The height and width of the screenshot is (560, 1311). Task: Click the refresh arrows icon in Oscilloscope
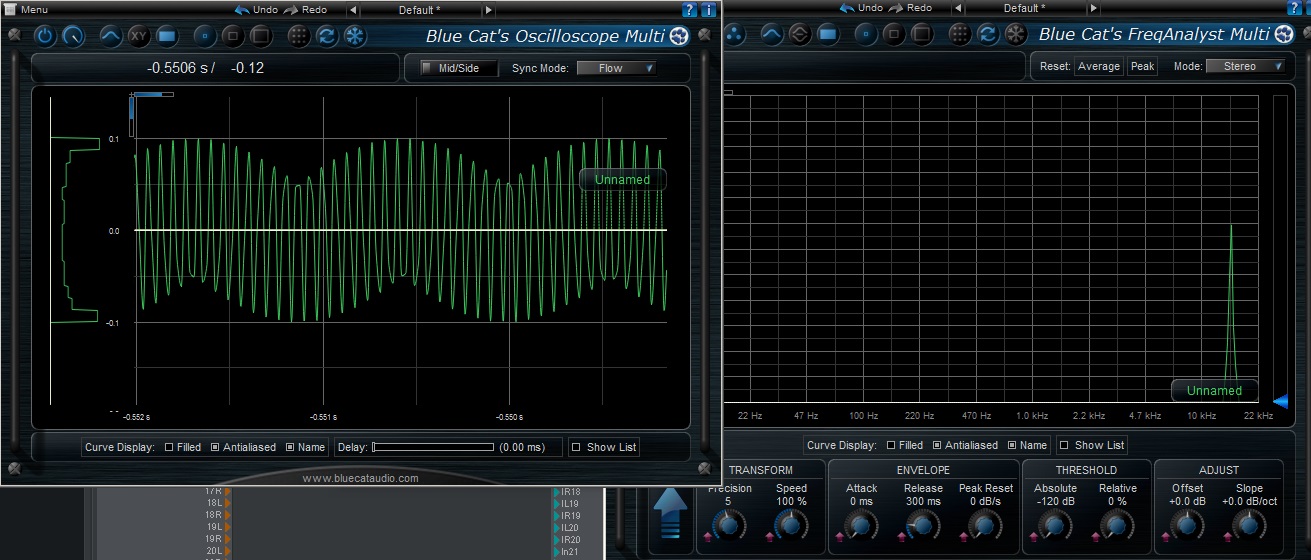point(326,36)
